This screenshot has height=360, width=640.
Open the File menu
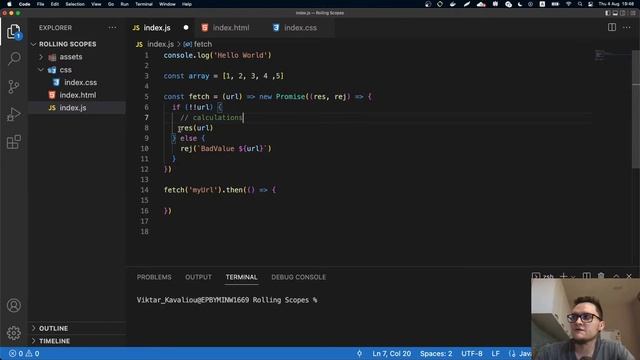(40, 4)
